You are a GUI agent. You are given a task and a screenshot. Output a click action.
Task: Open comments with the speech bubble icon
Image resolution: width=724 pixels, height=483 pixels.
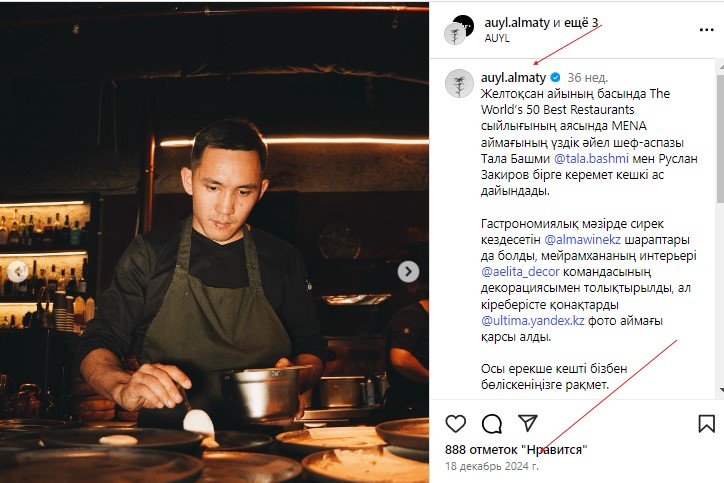click(x=492, y=423)
